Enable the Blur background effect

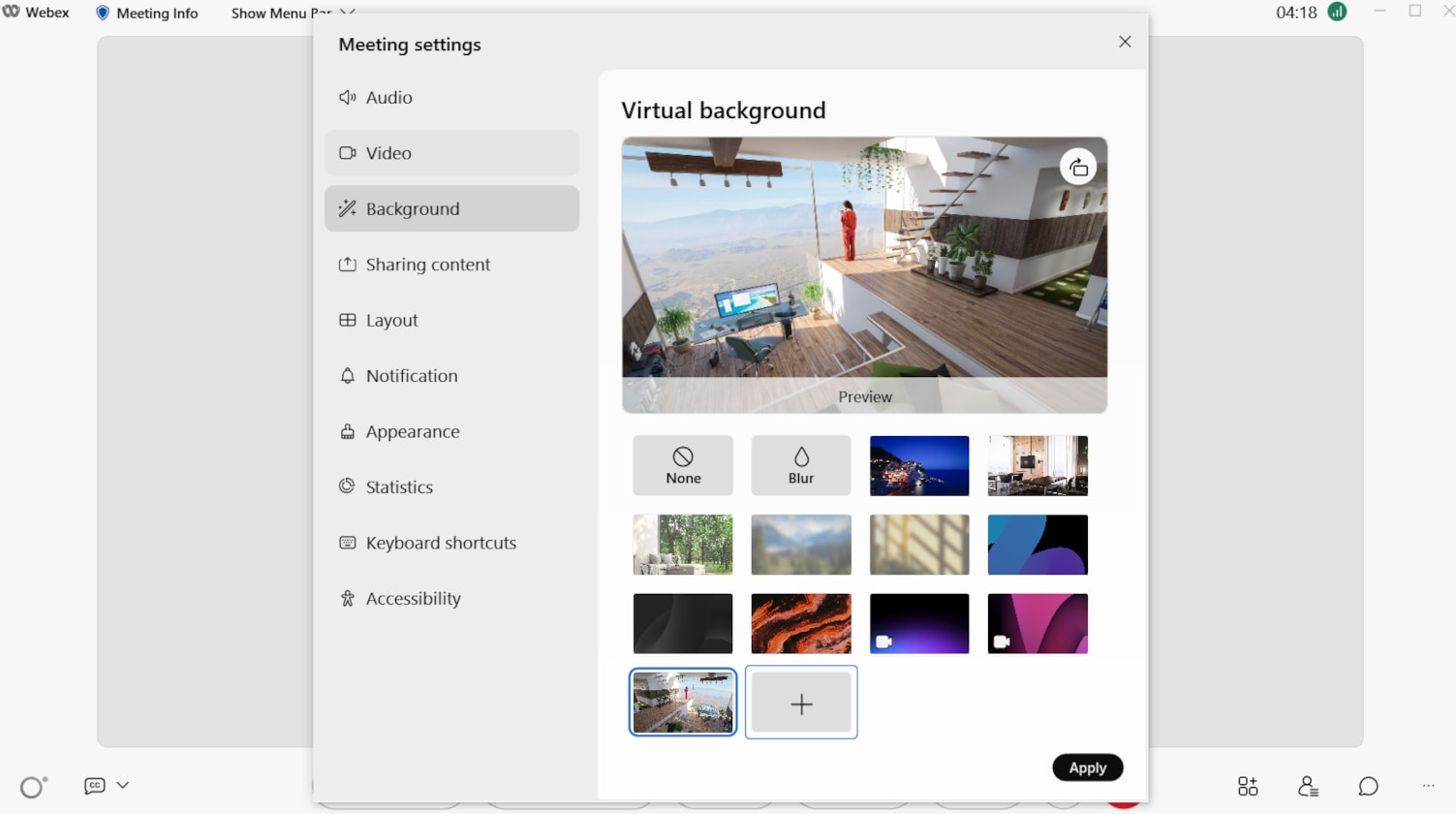coord(800,465)
